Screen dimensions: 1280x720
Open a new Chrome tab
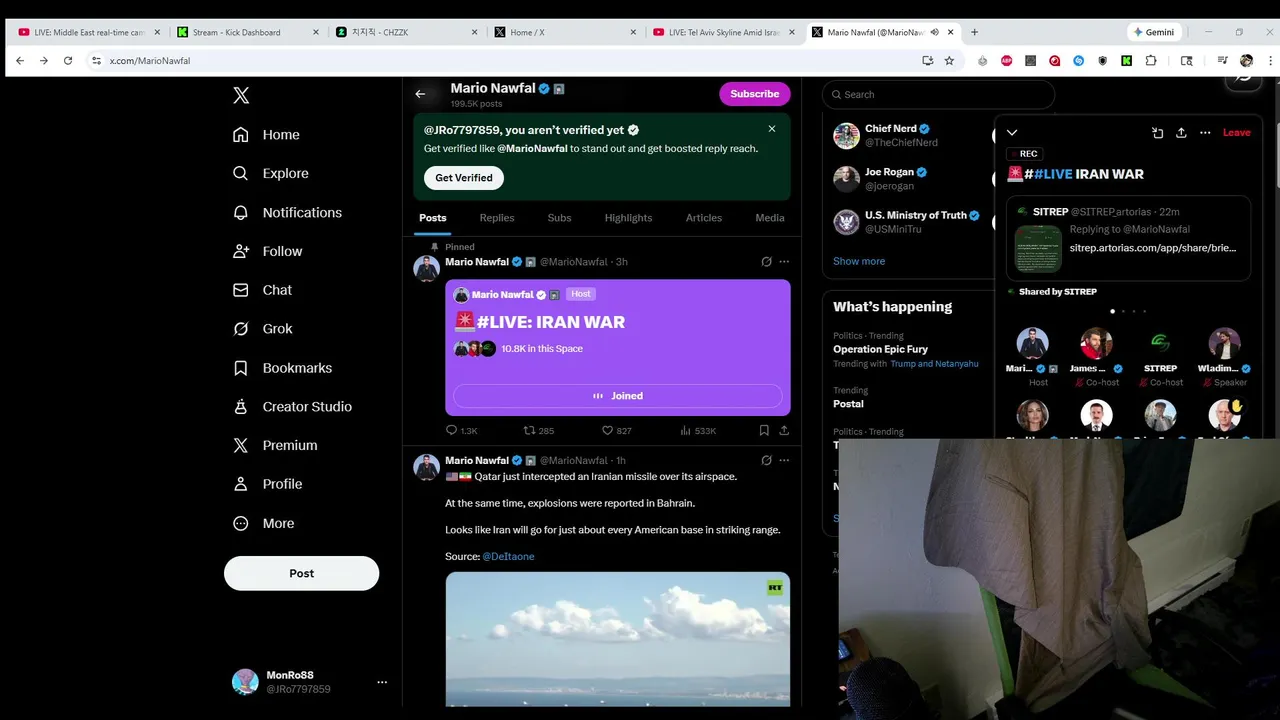pyautogui.click(x=974, y=32)
